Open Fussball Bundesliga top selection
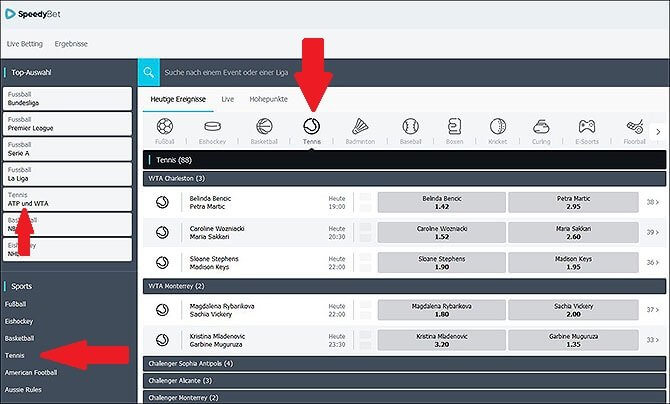The width and height of the screenshot is (670, 404). tap(68, 98)
